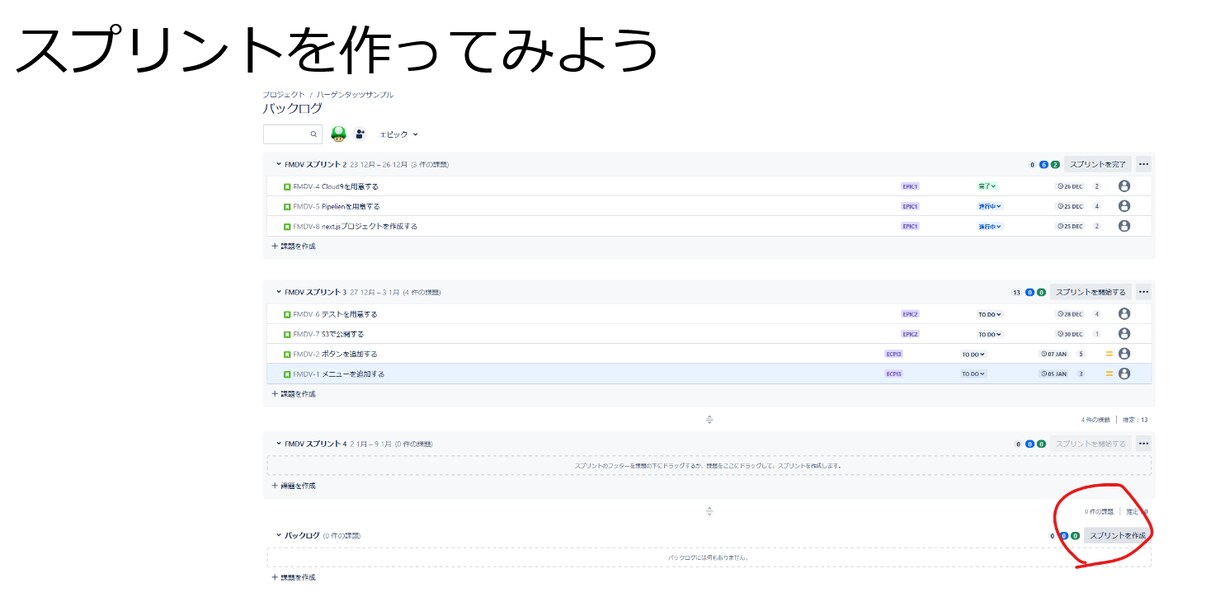Open issue FMDV-8 next.jsプロジェクトを作成する
Image resolution: width=1220 pixels, height=611 pixels.
tap(355, 226)
